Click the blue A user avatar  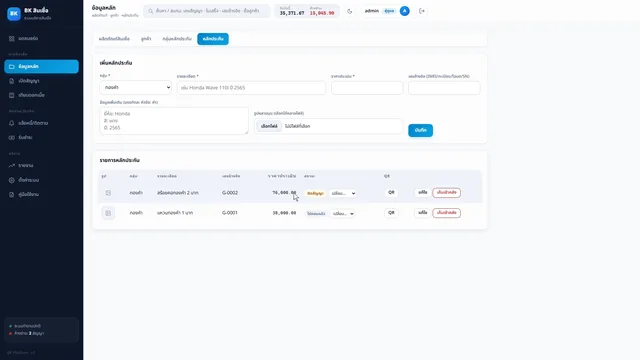click(404, 11)
